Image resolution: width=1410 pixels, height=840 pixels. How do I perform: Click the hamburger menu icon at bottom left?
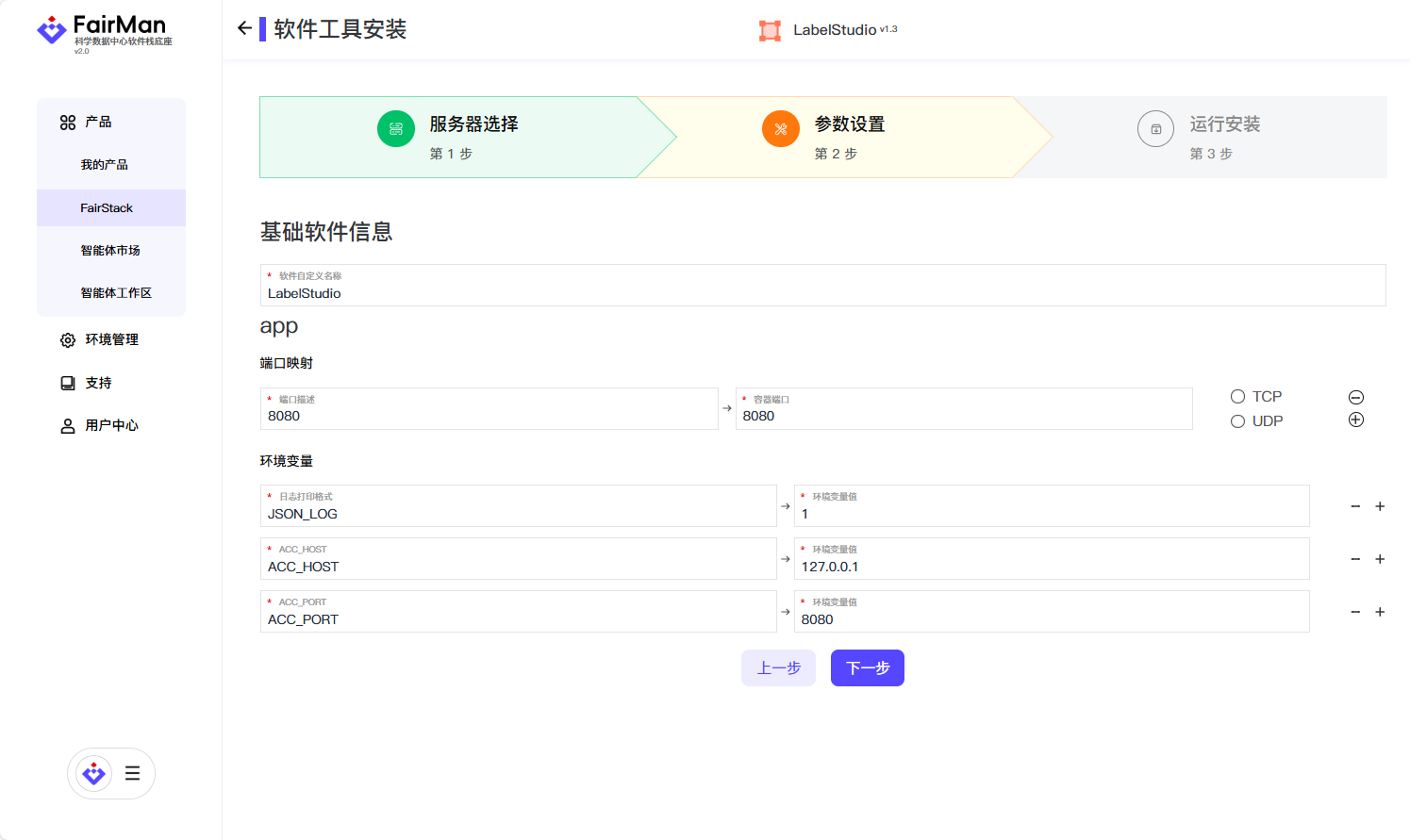(x=132, y=773)
